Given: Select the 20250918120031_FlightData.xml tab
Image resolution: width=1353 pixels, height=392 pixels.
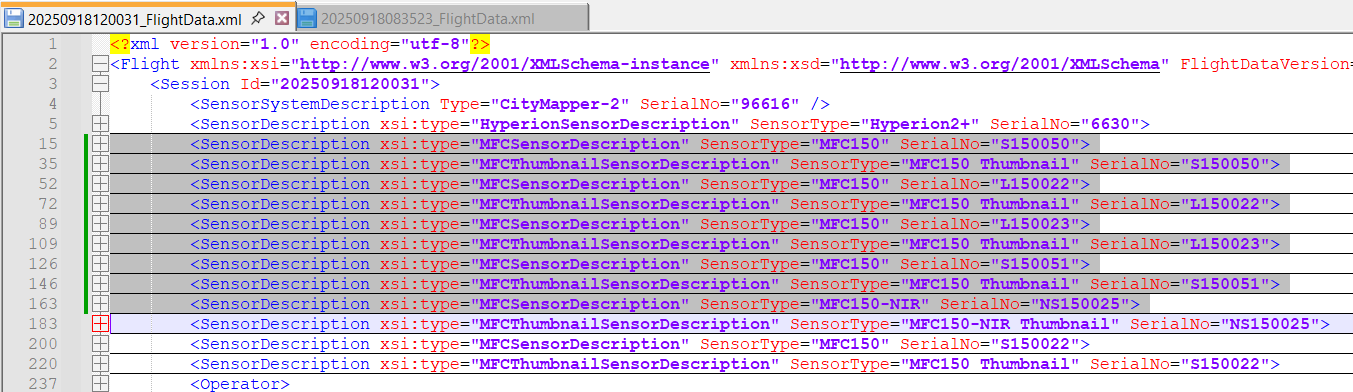Looking at the screenshot, I should (135, 18).
